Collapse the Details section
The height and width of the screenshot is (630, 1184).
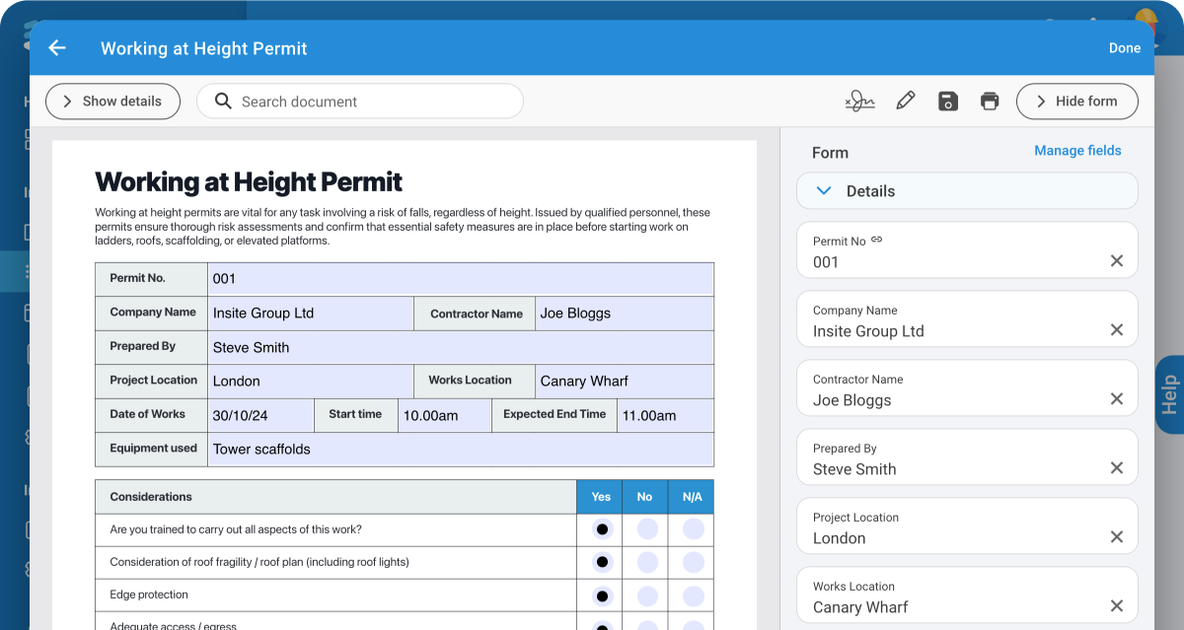824,190
